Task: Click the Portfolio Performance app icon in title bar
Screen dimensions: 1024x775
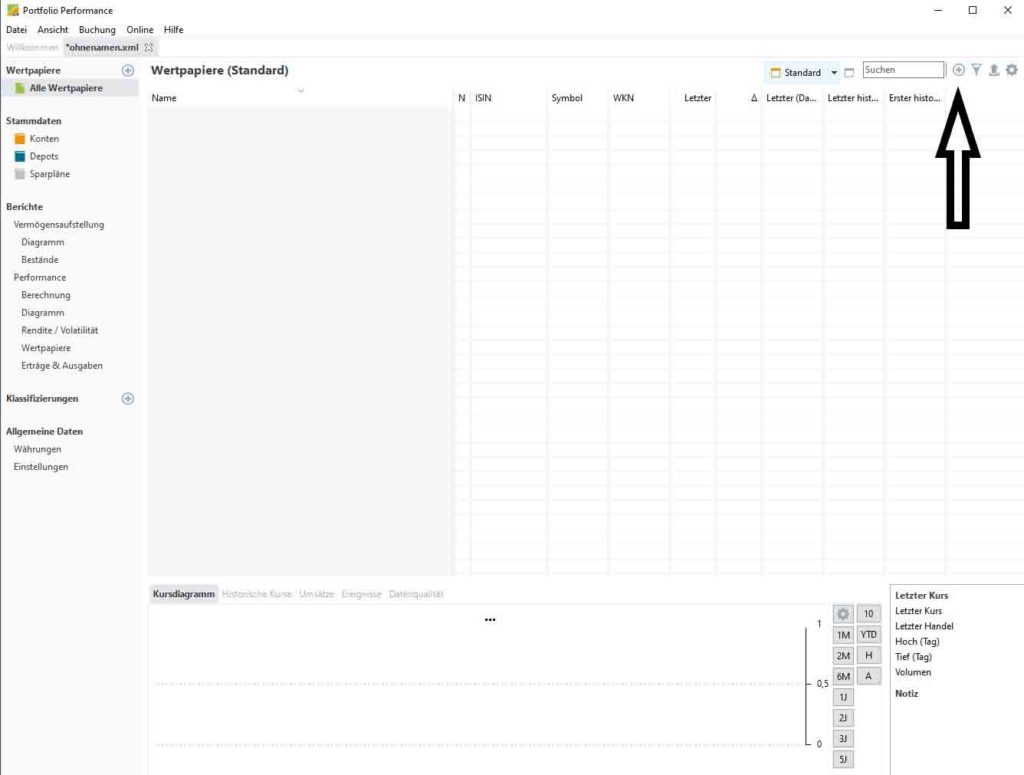Action: pos(12,10)
